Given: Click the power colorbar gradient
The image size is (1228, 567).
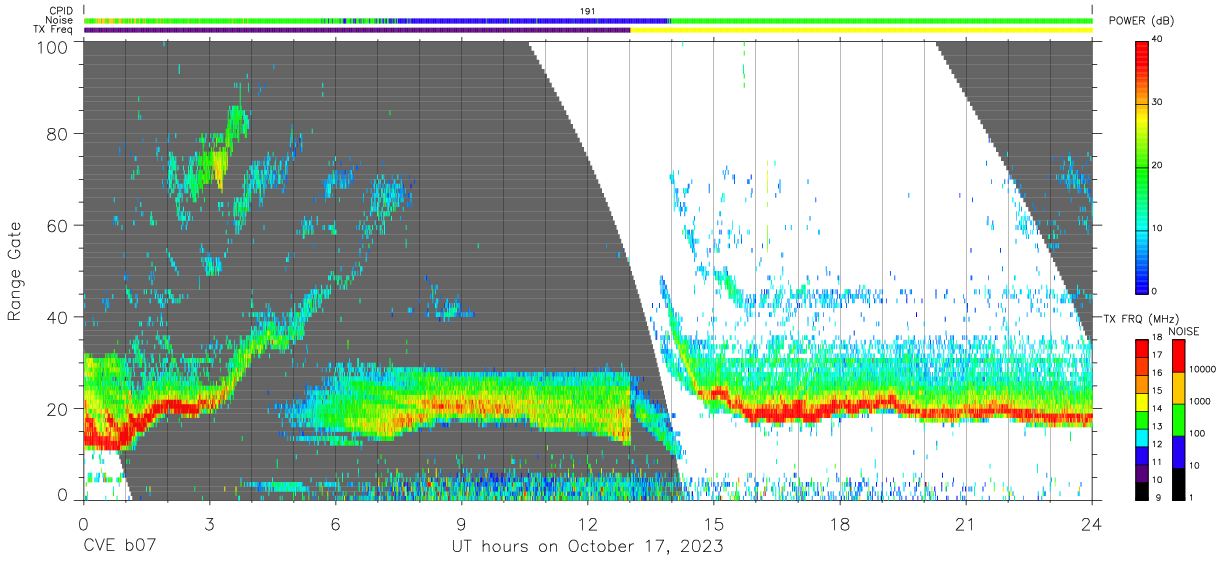Looking at the screenshot, I should click(1143, 166).
